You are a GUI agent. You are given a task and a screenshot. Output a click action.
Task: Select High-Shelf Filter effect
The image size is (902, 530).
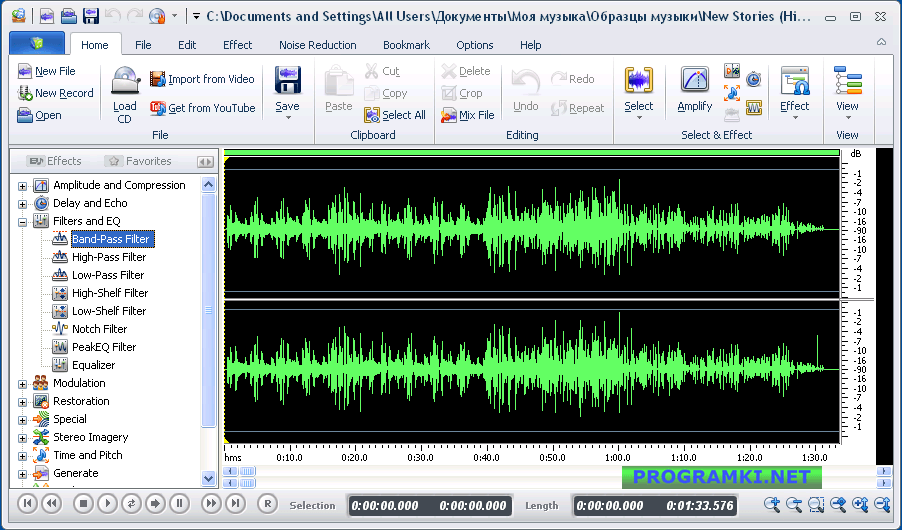(x=110, y=293)
